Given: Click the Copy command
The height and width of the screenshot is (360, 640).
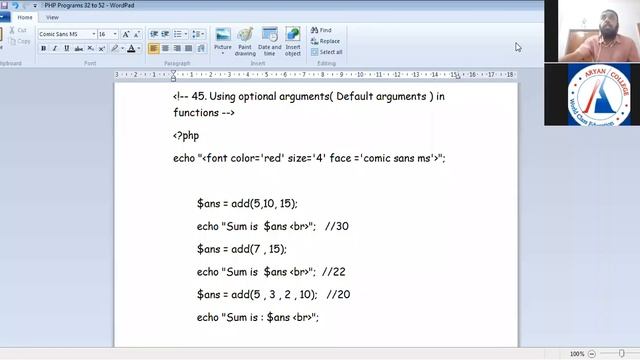Looking at the screenshot, I should point(20,41).
